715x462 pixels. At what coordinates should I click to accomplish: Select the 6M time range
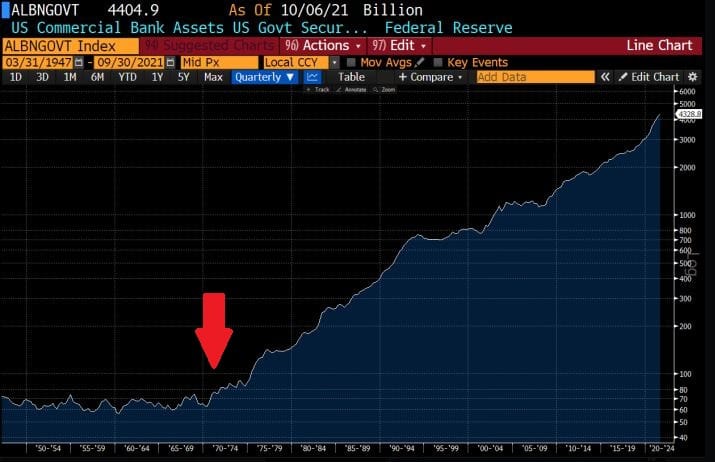tap(97, 77)
